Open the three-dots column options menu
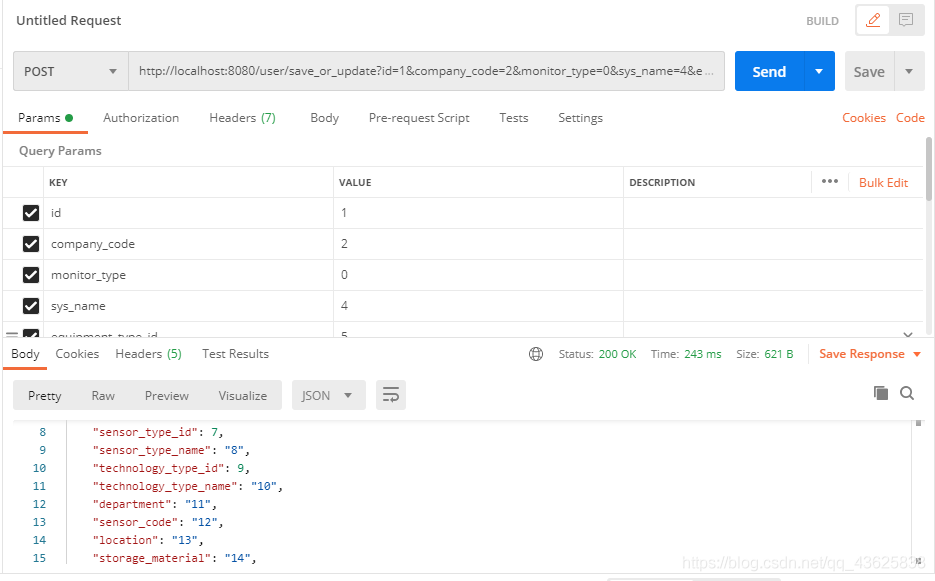Image resolution: width=935 pixels, height=581 pixels. tap(829, 181)
